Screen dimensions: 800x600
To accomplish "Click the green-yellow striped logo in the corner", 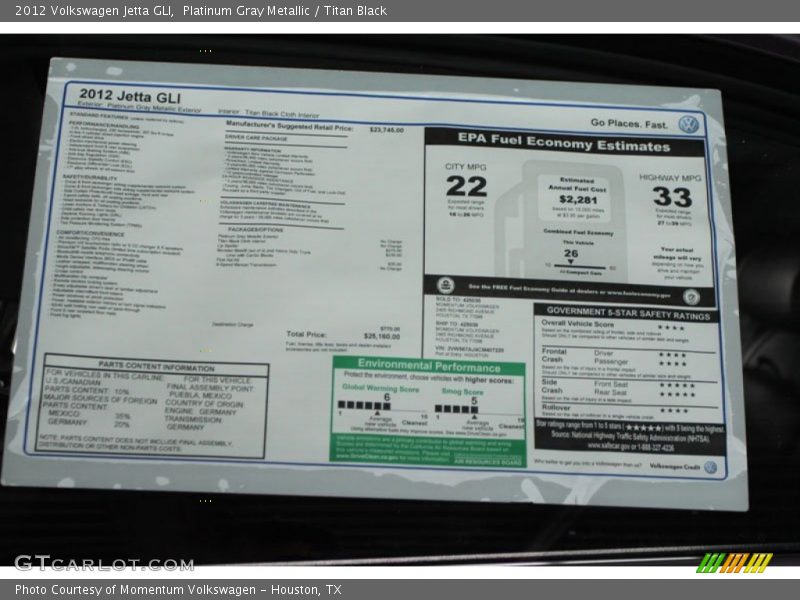I will 735,563.
